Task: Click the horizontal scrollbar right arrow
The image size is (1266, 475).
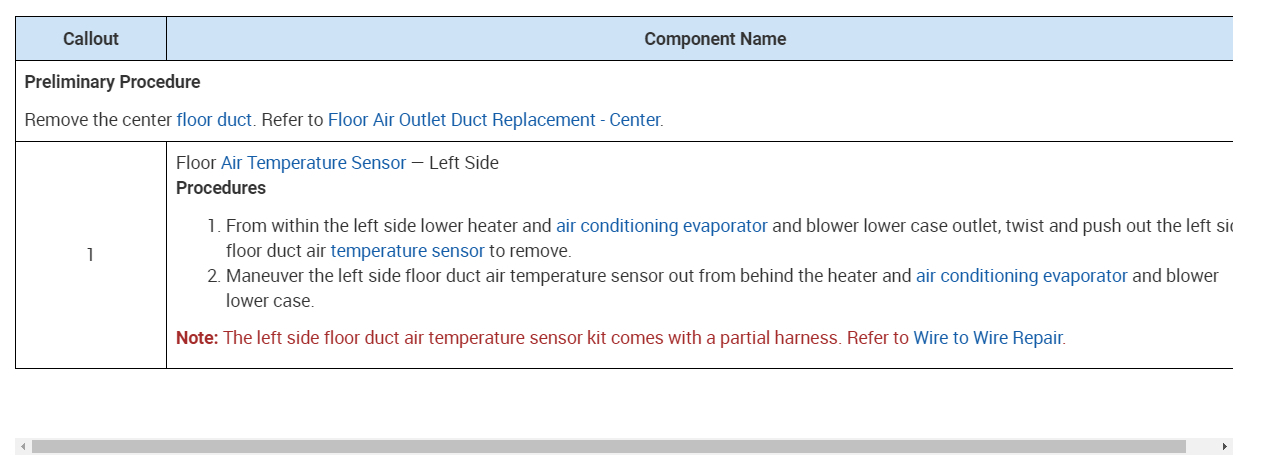Action: point(1224,446)
